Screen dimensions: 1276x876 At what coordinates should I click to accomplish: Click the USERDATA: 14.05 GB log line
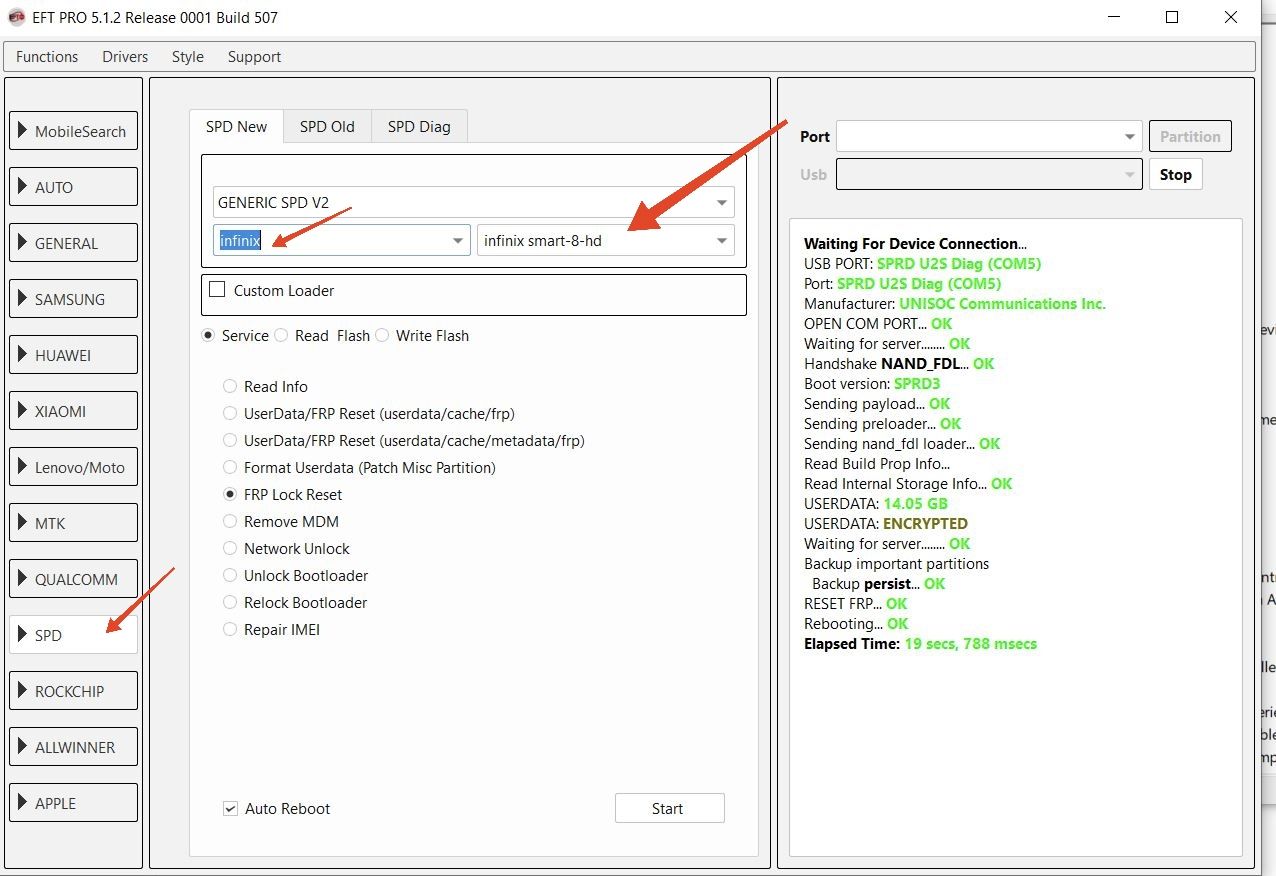coord(876,504)
